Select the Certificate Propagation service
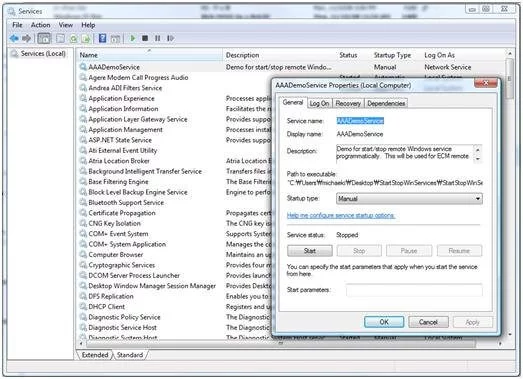This screenshot has width=523, height=379. pyautogui.click(x=122, y=213)
